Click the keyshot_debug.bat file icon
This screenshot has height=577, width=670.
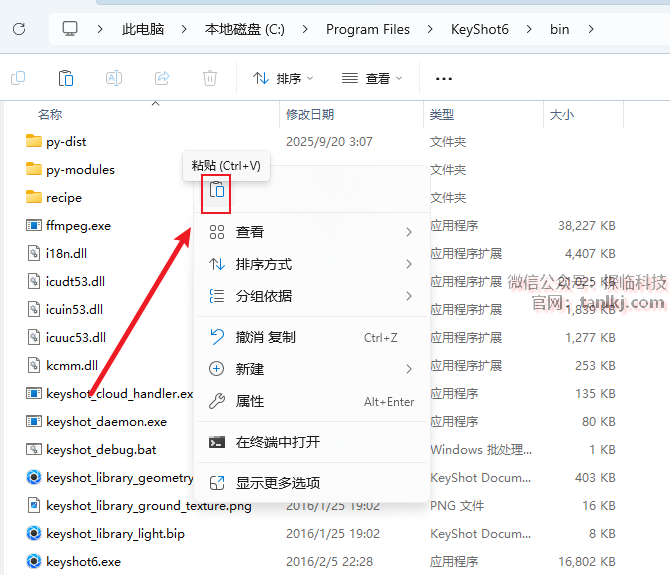[x=34, y=449]
